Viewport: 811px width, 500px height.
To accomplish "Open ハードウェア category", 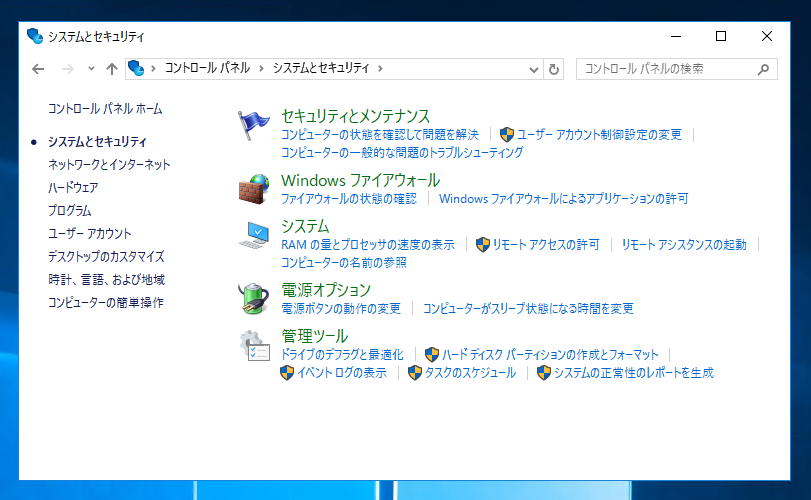I will (x=73, y=187).
